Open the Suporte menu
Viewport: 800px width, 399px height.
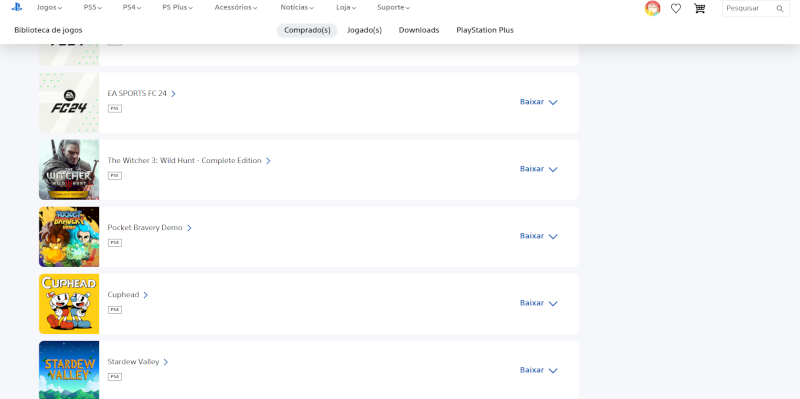click(393, 8)
